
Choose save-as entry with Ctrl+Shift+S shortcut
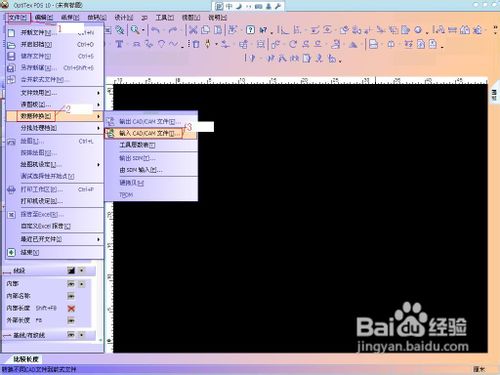(55, 68)
